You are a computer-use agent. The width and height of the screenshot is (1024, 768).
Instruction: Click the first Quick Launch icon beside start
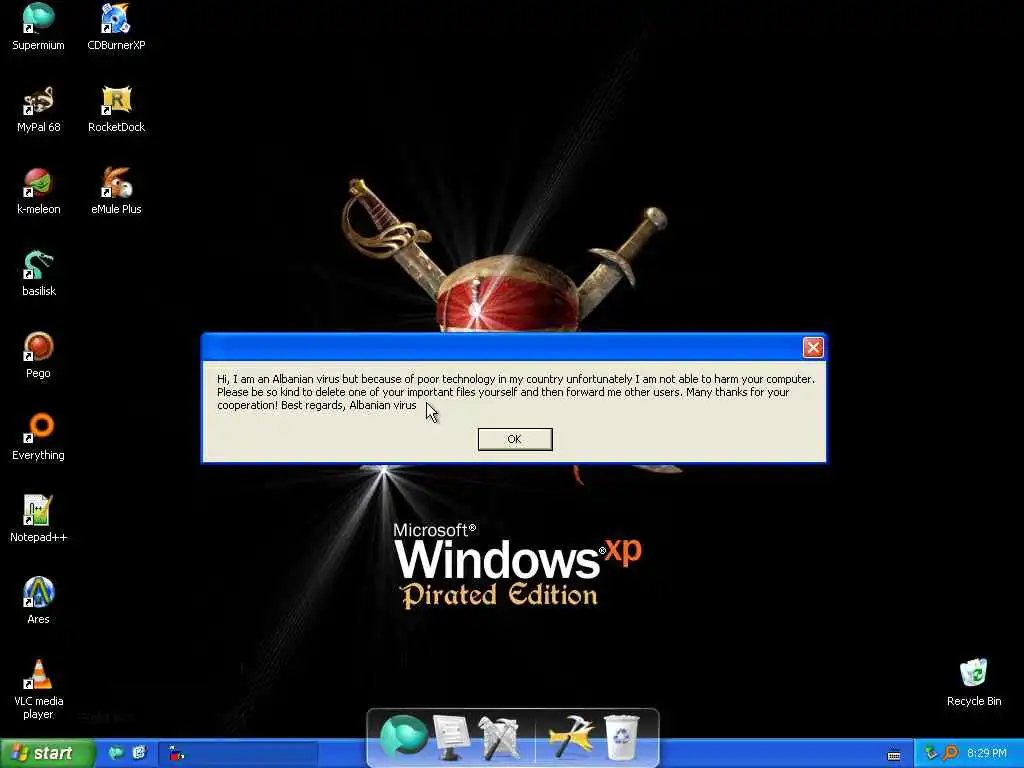(116, 754)
